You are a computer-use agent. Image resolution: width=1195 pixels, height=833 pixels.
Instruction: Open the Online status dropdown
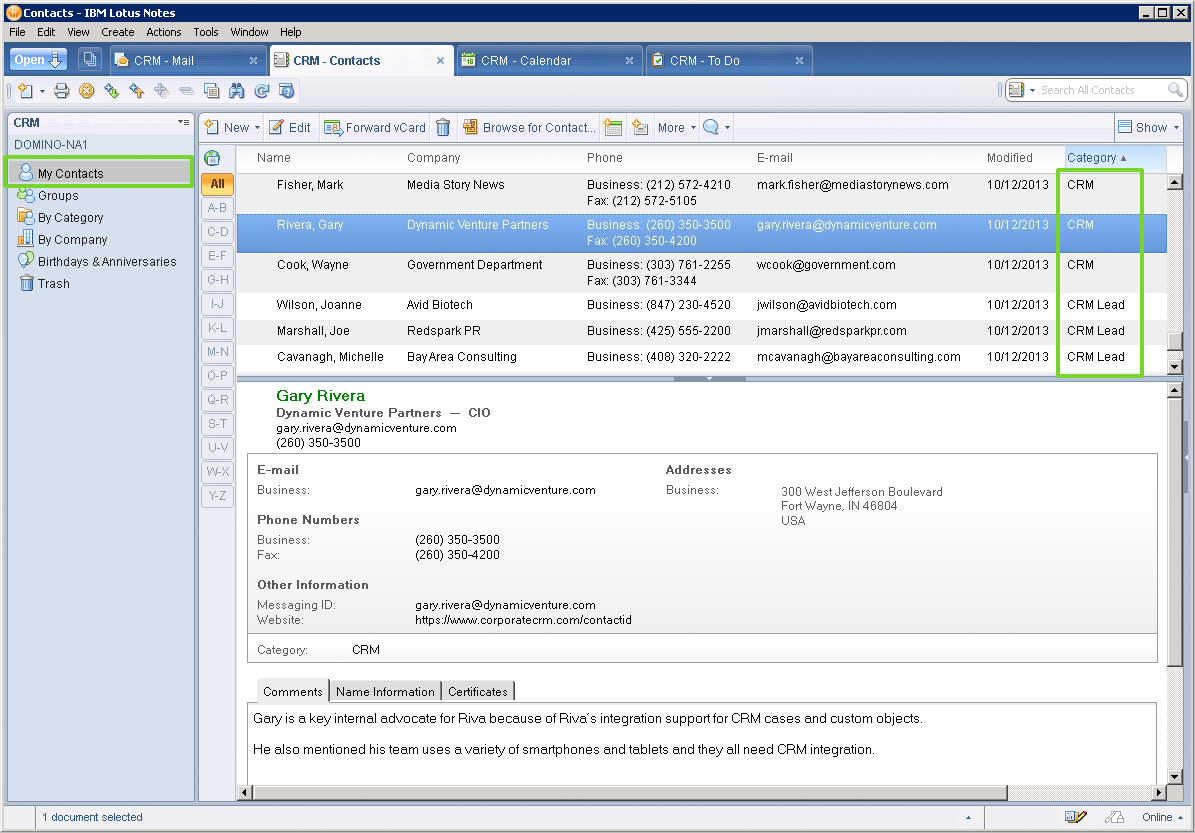(x=1160, y=817)
